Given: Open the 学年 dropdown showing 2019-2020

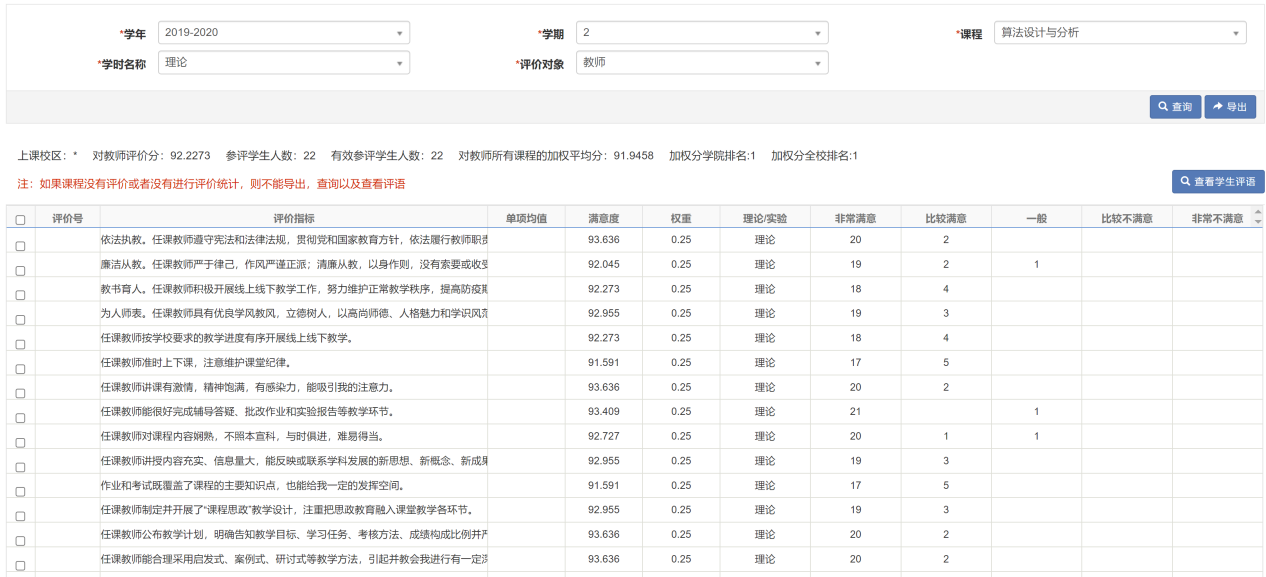Looking at the screenshot, I should (284, 33).
